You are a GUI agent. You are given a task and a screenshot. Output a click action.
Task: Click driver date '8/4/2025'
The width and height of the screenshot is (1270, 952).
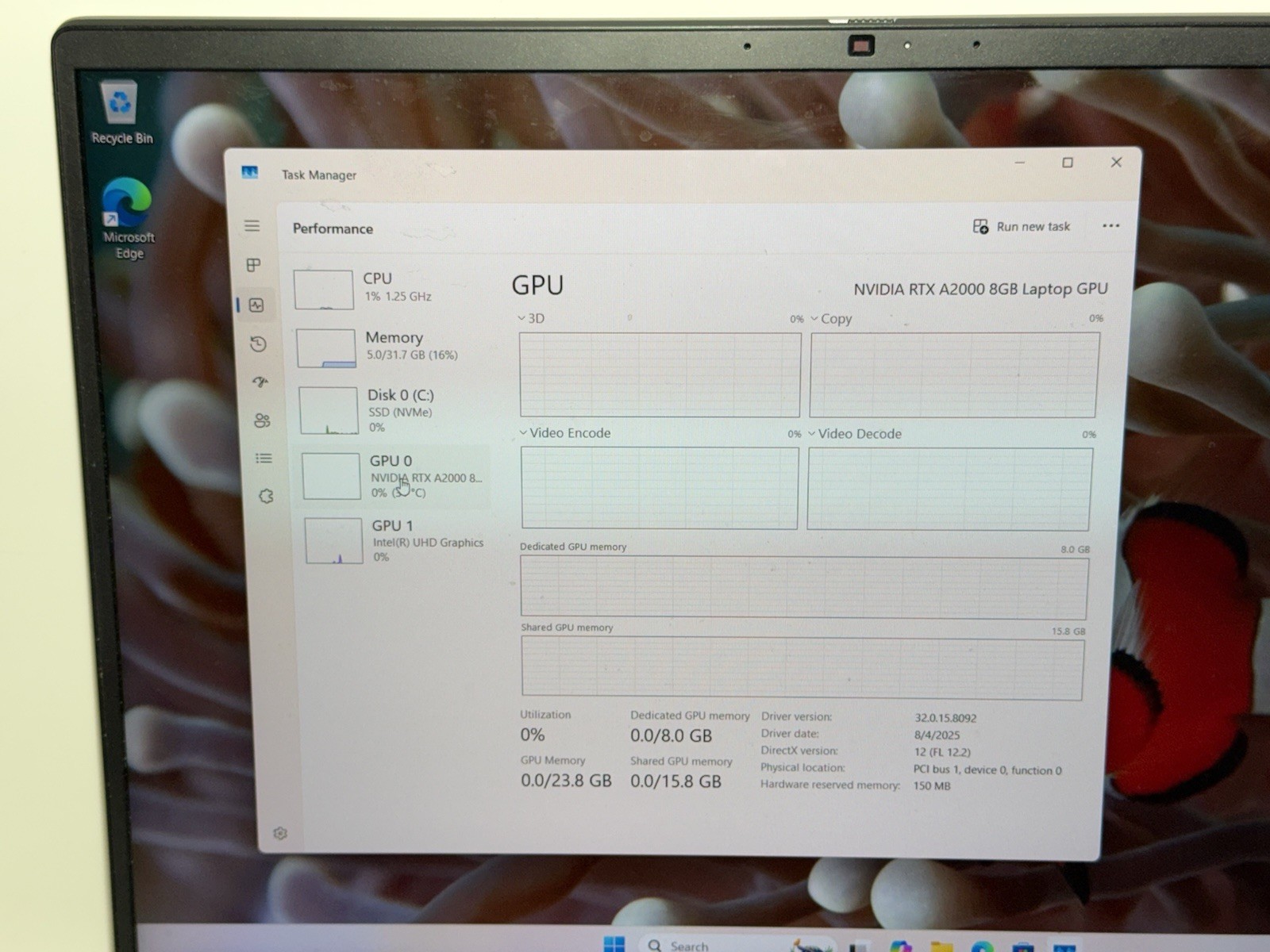point(937,735)
